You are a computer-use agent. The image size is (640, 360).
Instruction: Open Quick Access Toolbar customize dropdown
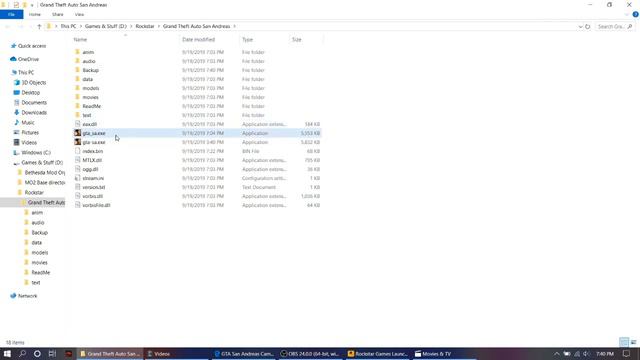coord(32,5)
